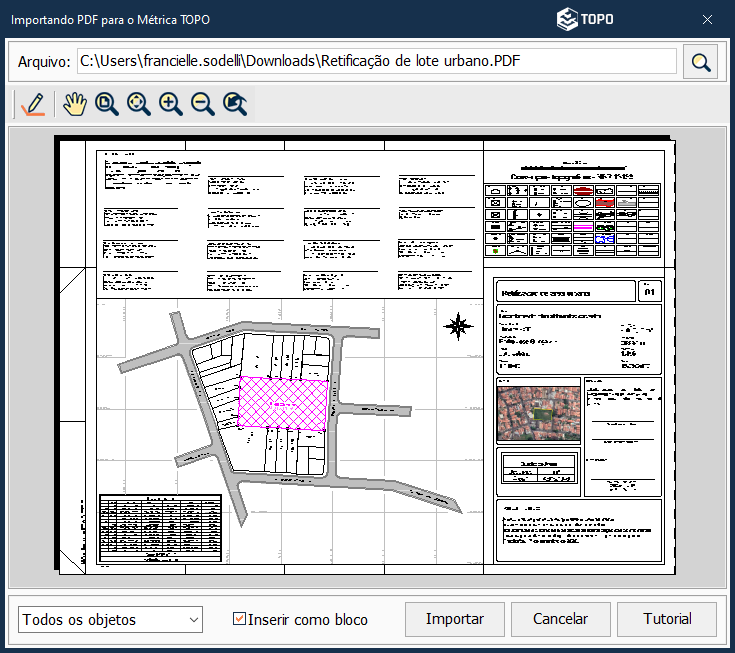Viewport: 735px width, 653px height.
Task: Click the compass rose on the map
Action: coord(459,325)
